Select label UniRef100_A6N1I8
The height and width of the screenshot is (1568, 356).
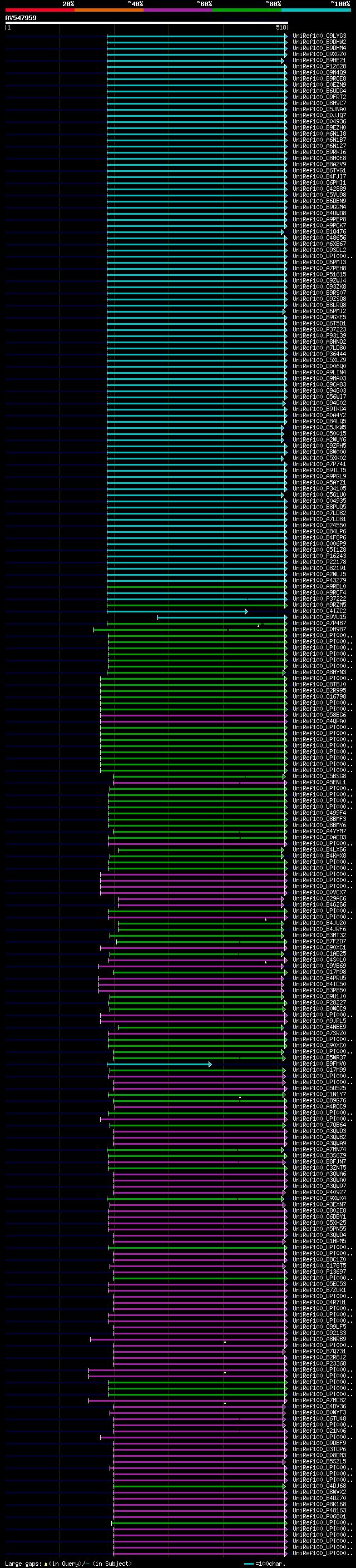pyautogui.click(x=319, y=134)
